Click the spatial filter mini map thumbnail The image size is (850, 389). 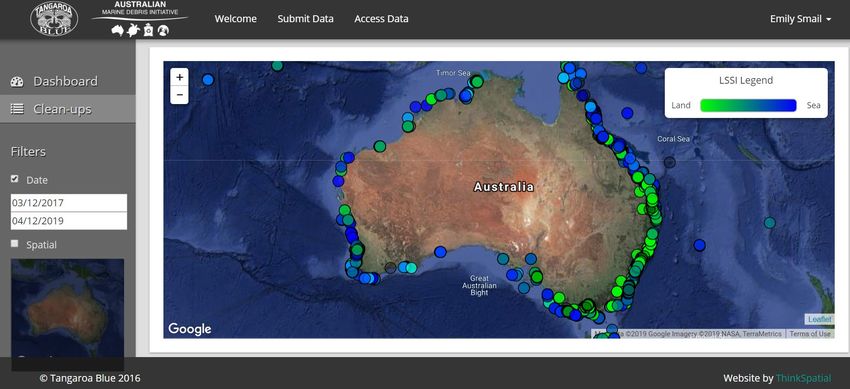[67, 308]
